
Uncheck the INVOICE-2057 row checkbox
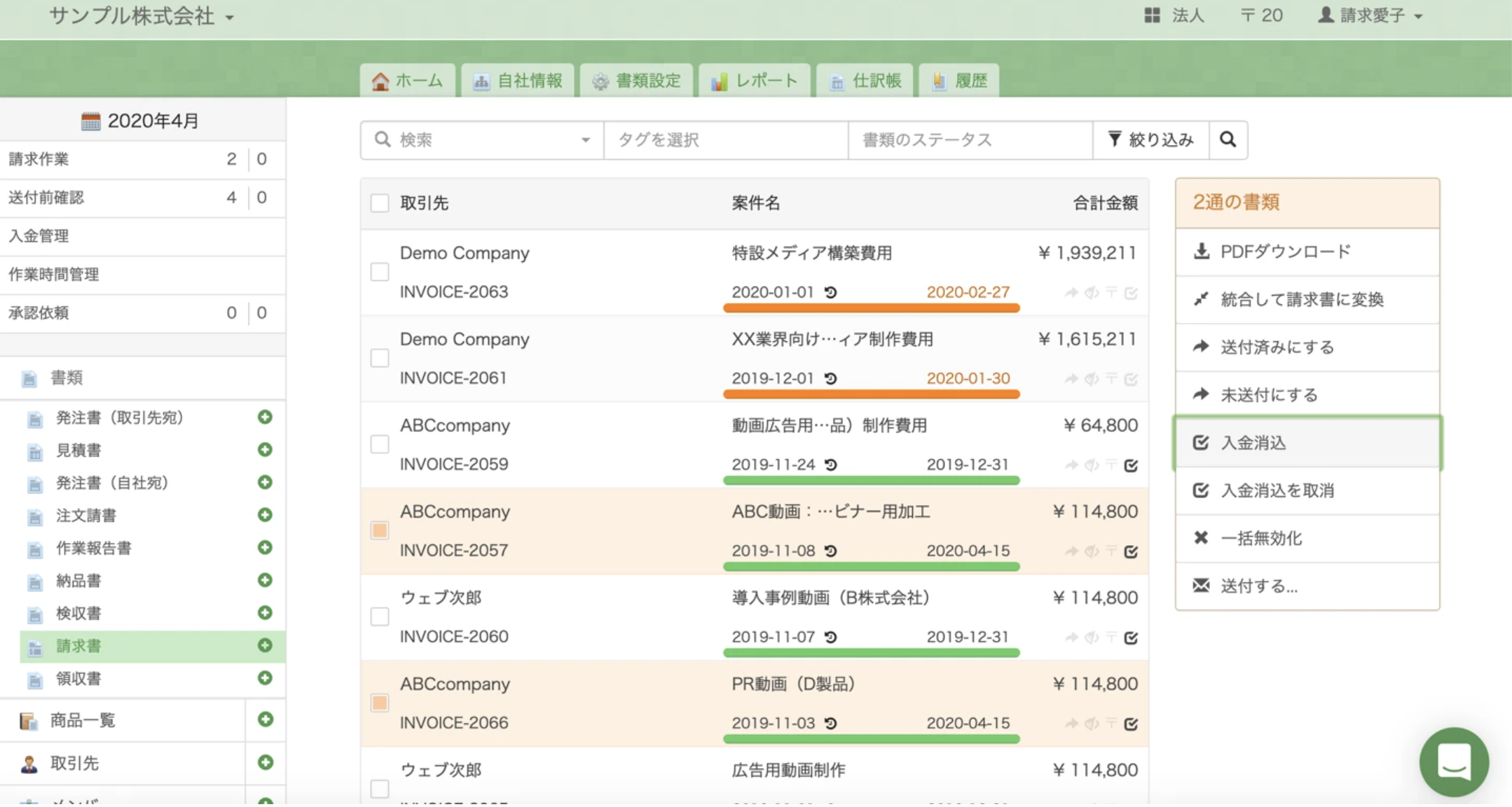click(x=380, y=530)
